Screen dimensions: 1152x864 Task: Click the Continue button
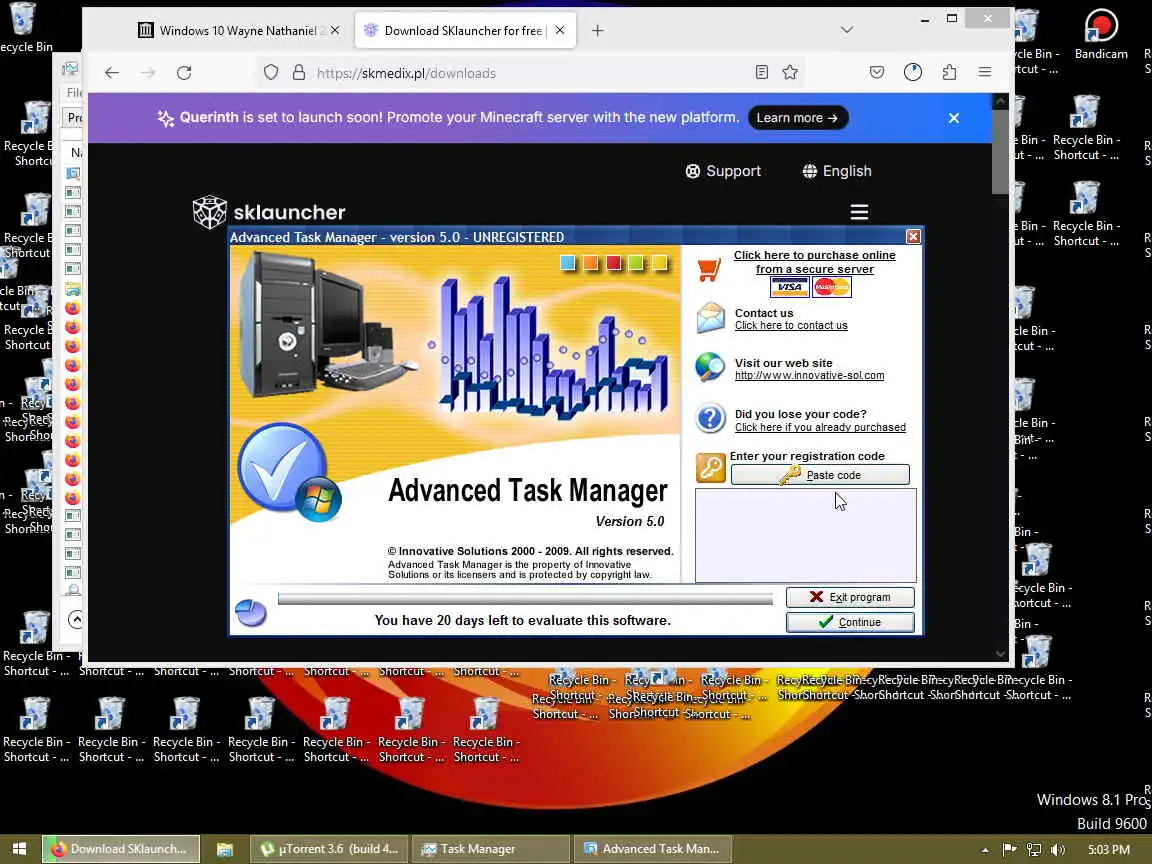point(850,622)
